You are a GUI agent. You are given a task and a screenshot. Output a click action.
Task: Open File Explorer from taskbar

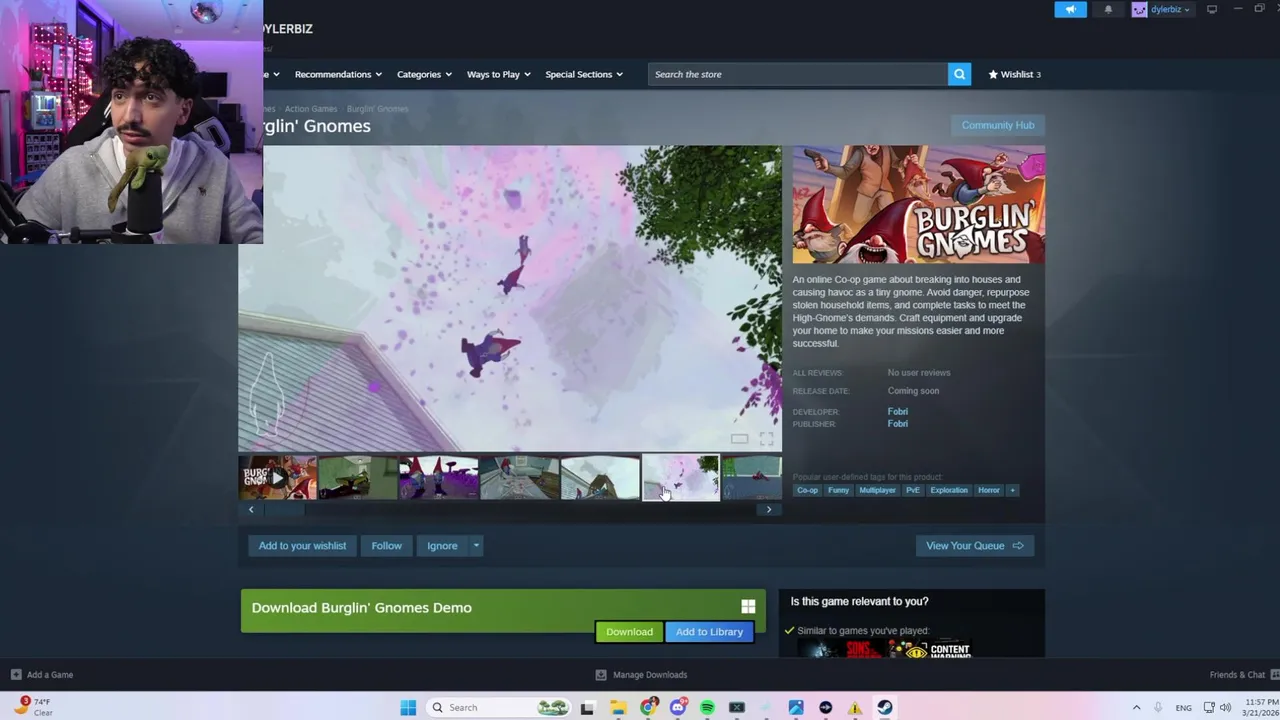[618, 707]
